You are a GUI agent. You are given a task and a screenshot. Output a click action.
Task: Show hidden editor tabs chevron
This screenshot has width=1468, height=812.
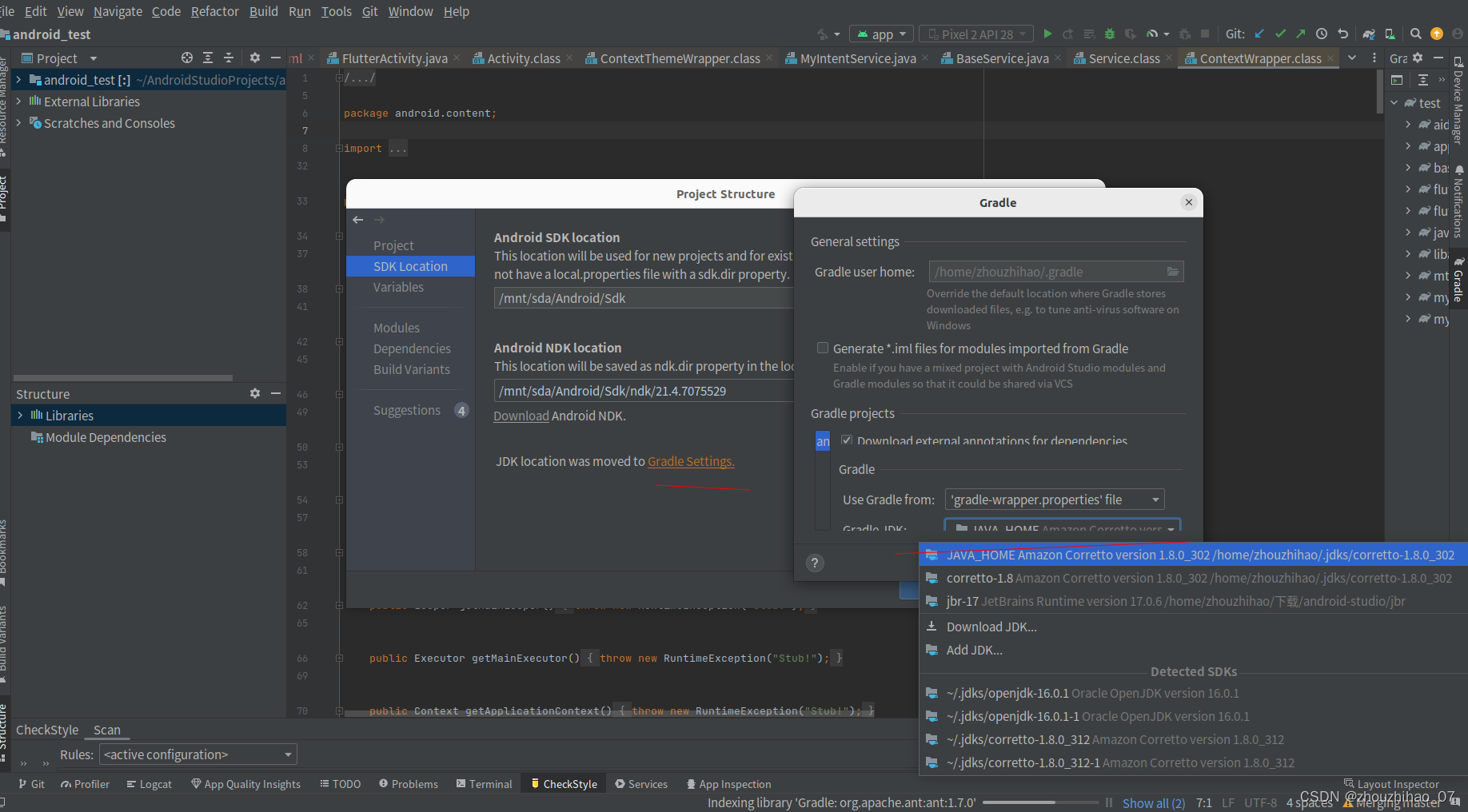coord(1352,58)
